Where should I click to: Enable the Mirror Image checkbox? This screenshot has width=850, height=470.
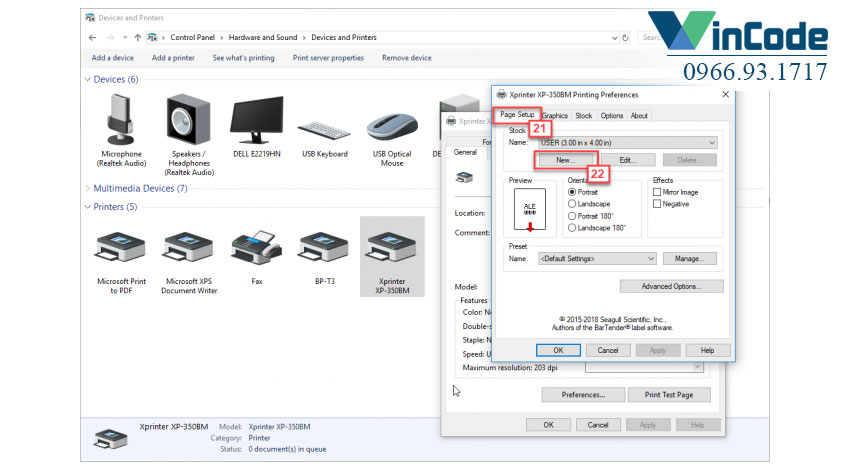(657, 192)
